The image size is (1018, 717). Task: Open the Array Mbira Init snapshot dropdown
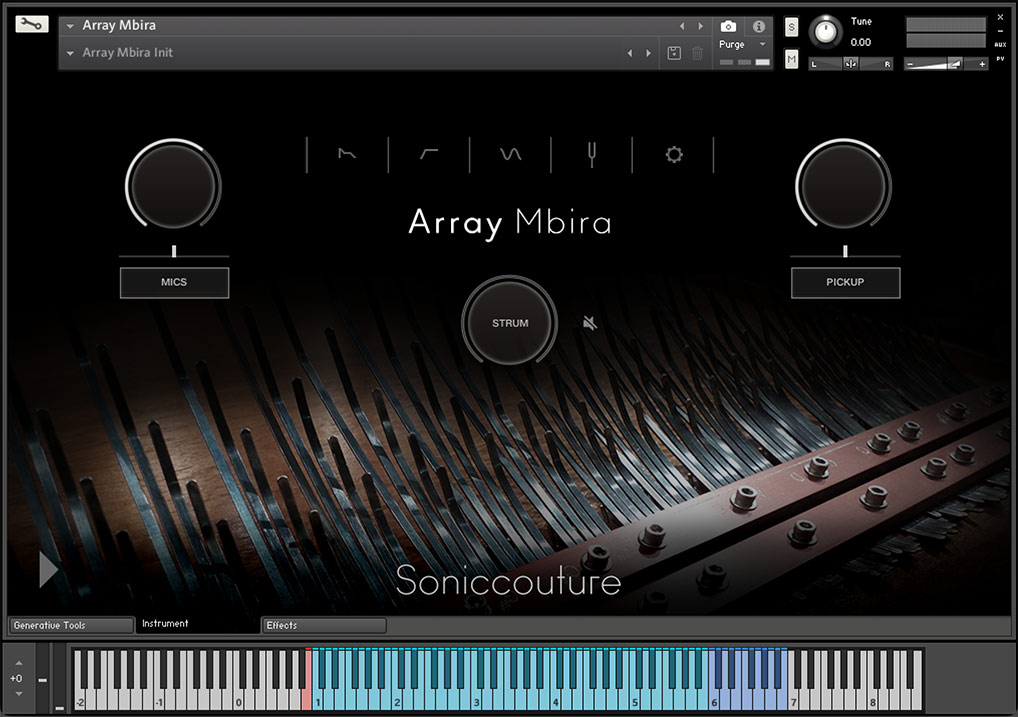[71, 53]
